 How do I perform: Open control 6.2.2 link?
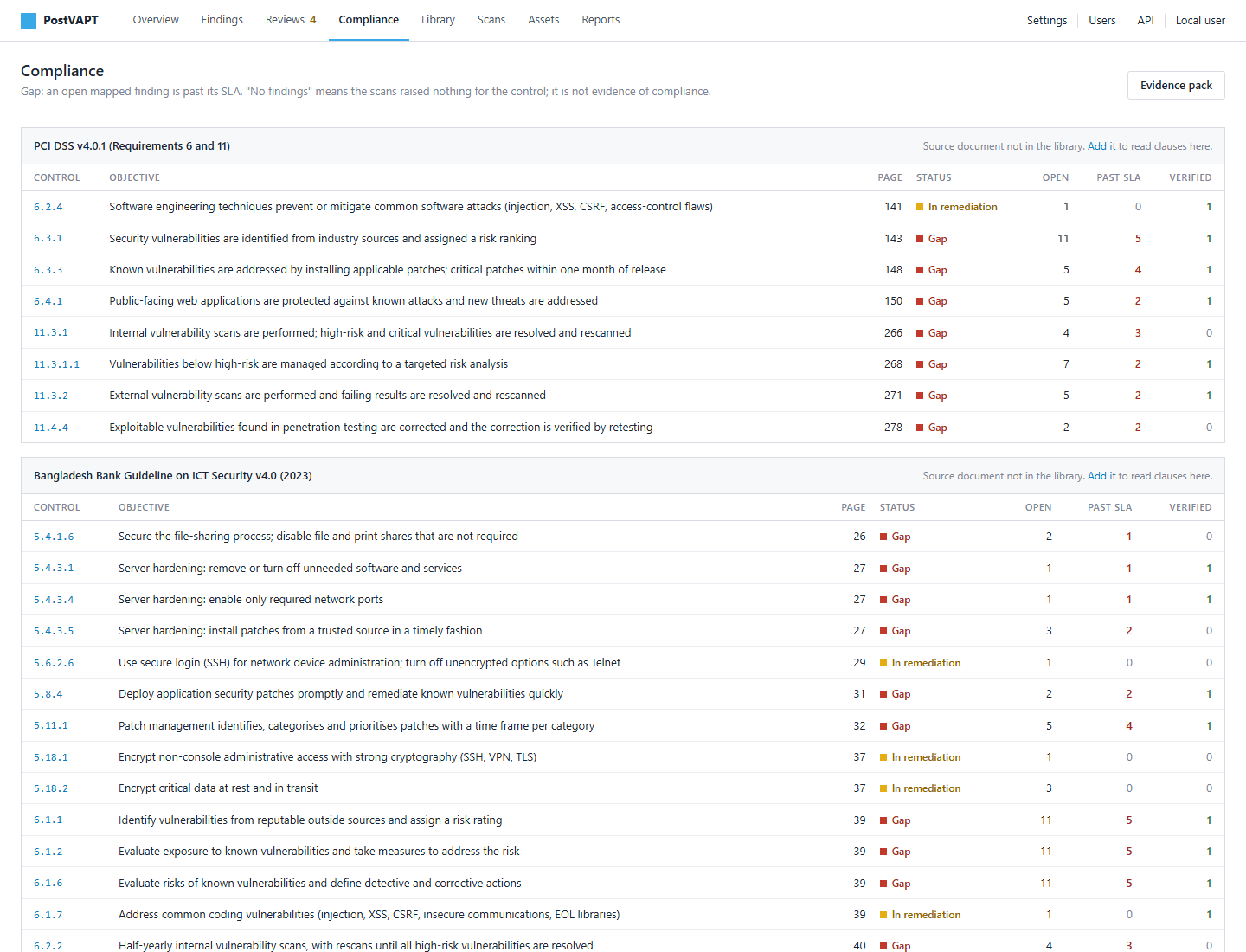pos(48,946)
